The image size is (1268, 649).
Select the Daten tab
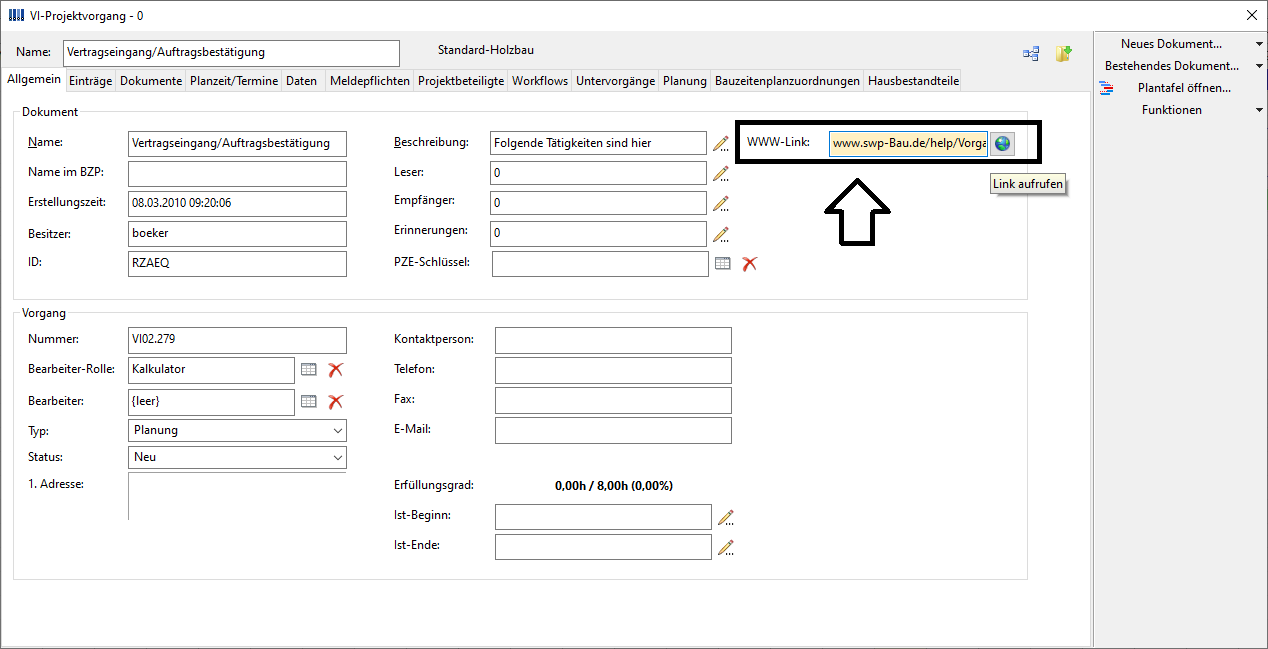(301, 81)
